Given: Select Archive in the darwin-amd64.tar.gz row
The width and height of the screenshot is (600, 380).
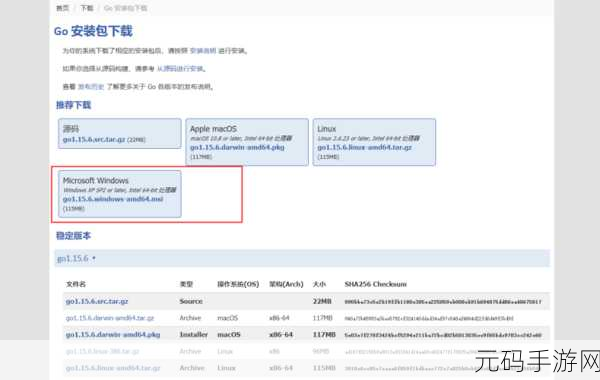Looking at the screenshot, I should tap(190, 318).
